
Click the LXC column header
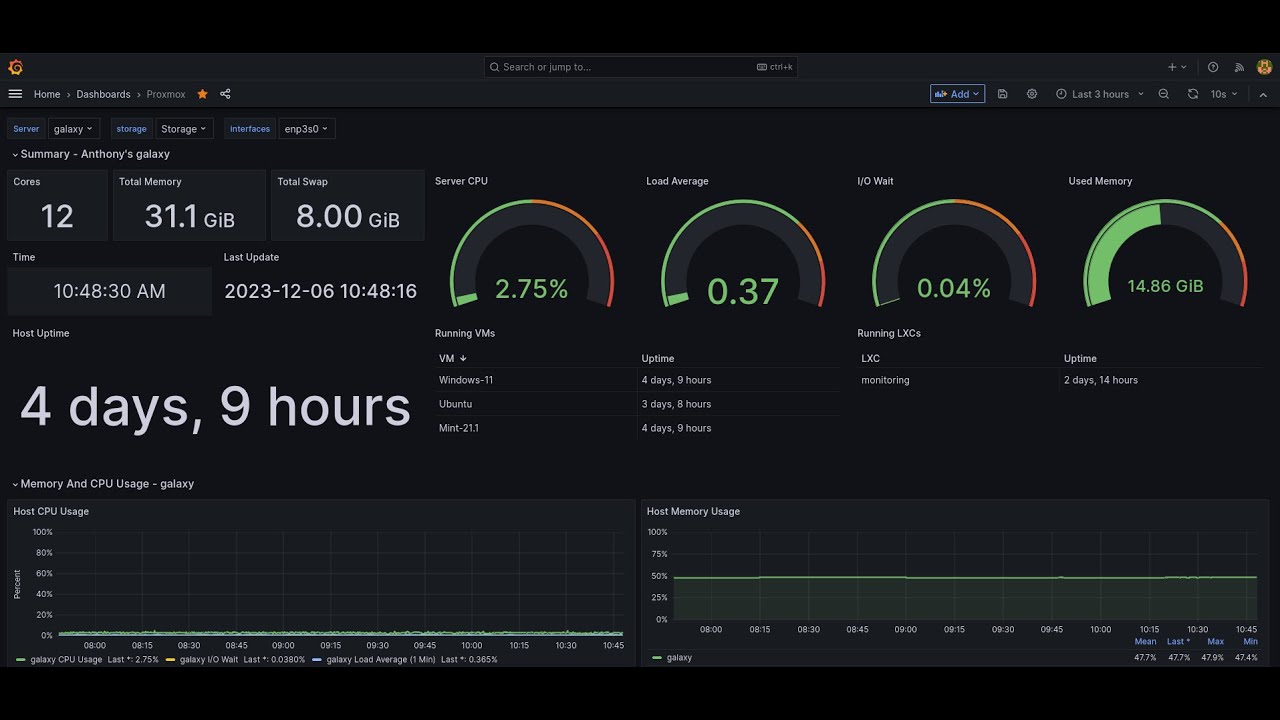[870, 358]
